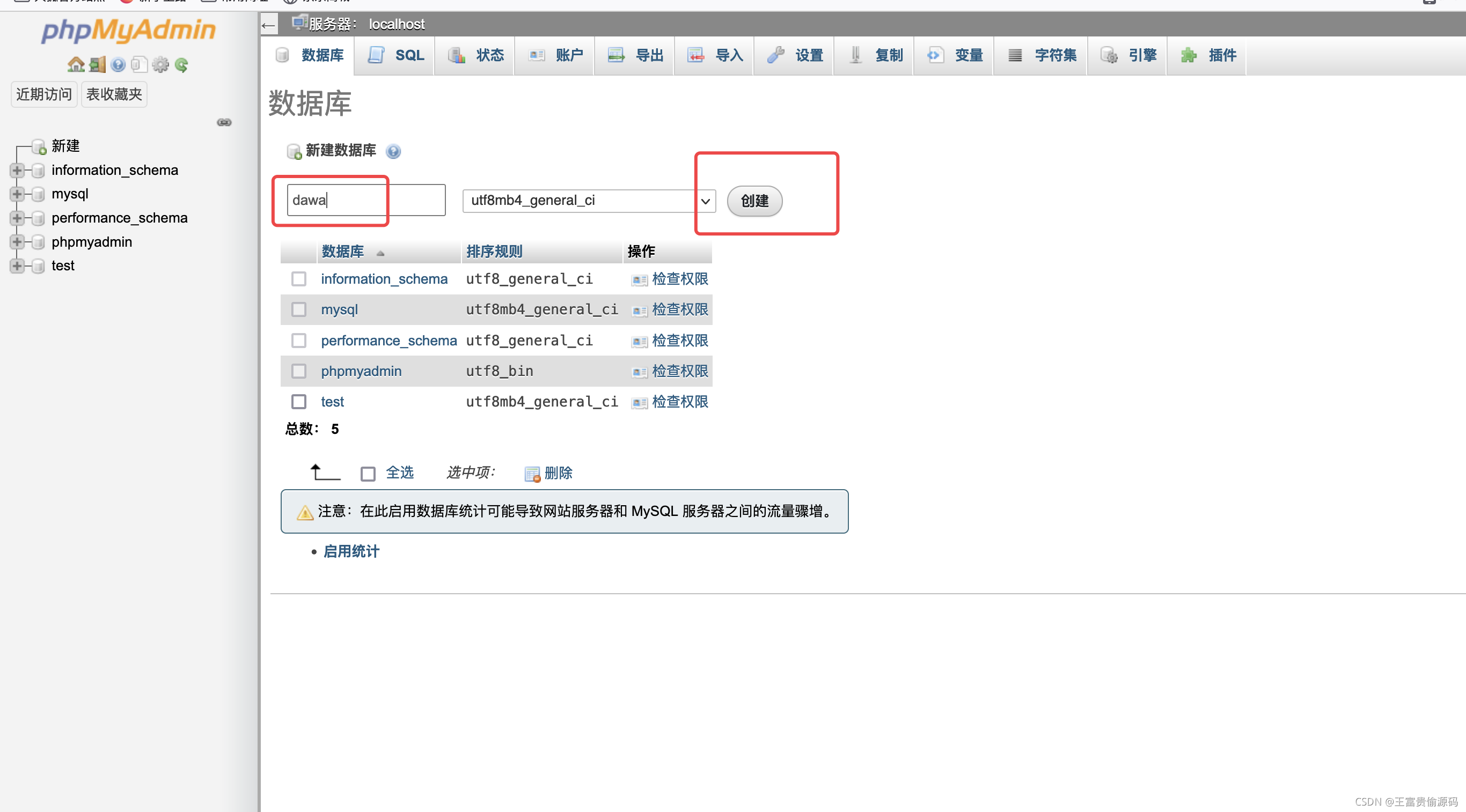The height and width of the screenshot is (812, 1466).
Task: Switch to the 导入 tab
Action: pos(715,55)
